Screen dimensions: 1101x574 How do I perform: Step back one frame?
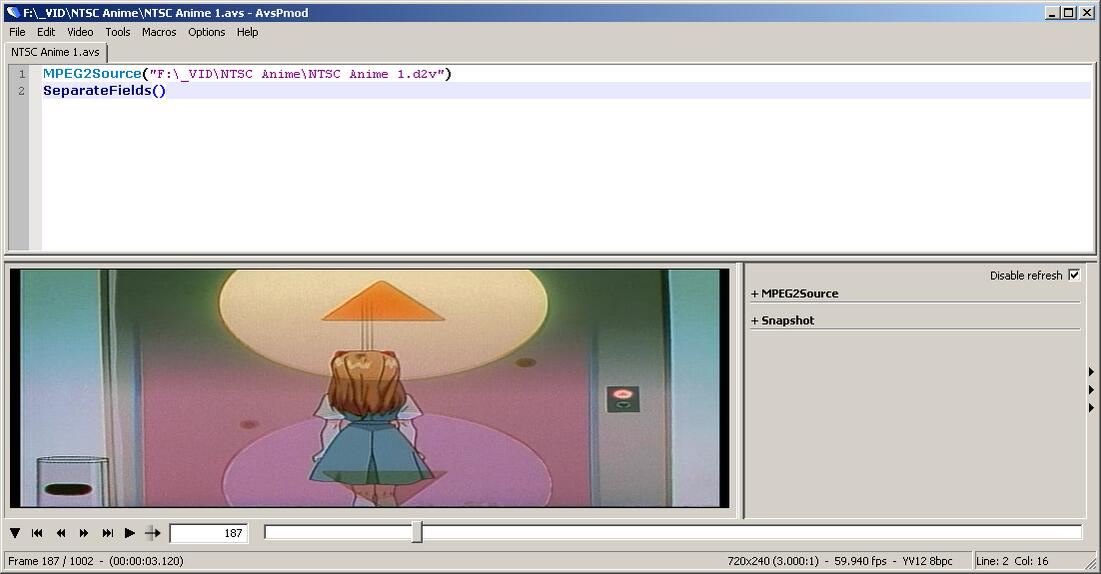click(61, 533)
